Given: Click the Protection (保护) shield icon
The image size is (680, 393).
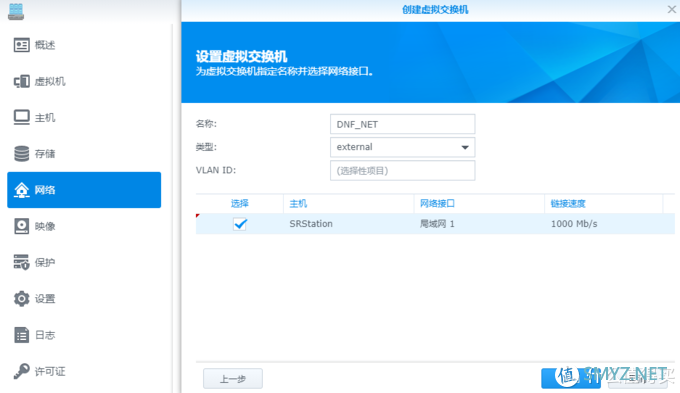Looking at the screenshot, I should click(21, 262).
